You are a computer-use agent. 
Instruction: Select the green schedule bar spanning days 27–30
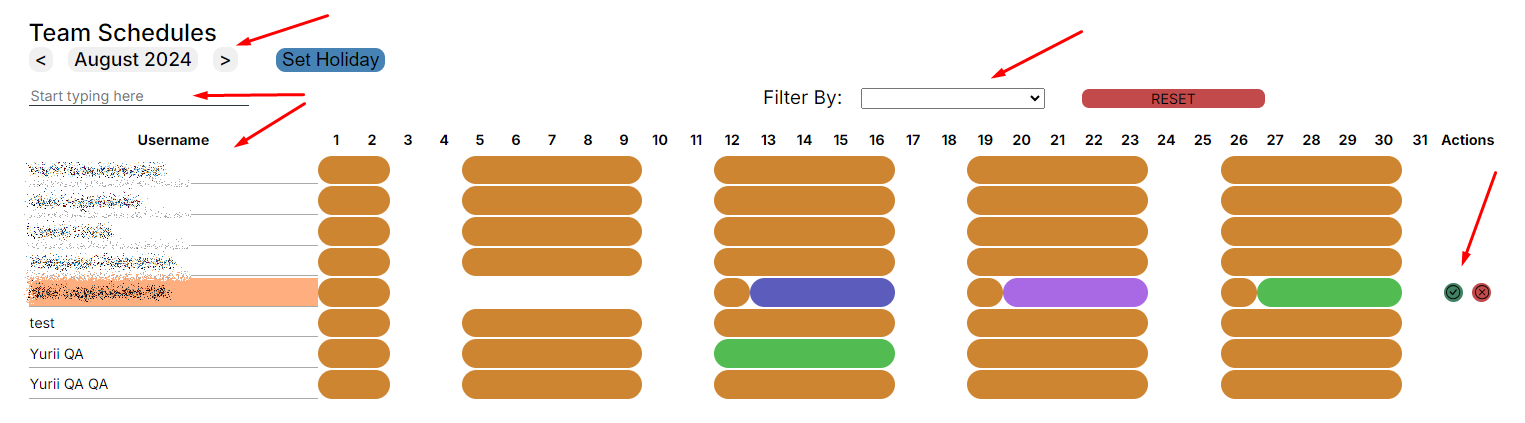pyautogui.click(x=1329, y=292)
